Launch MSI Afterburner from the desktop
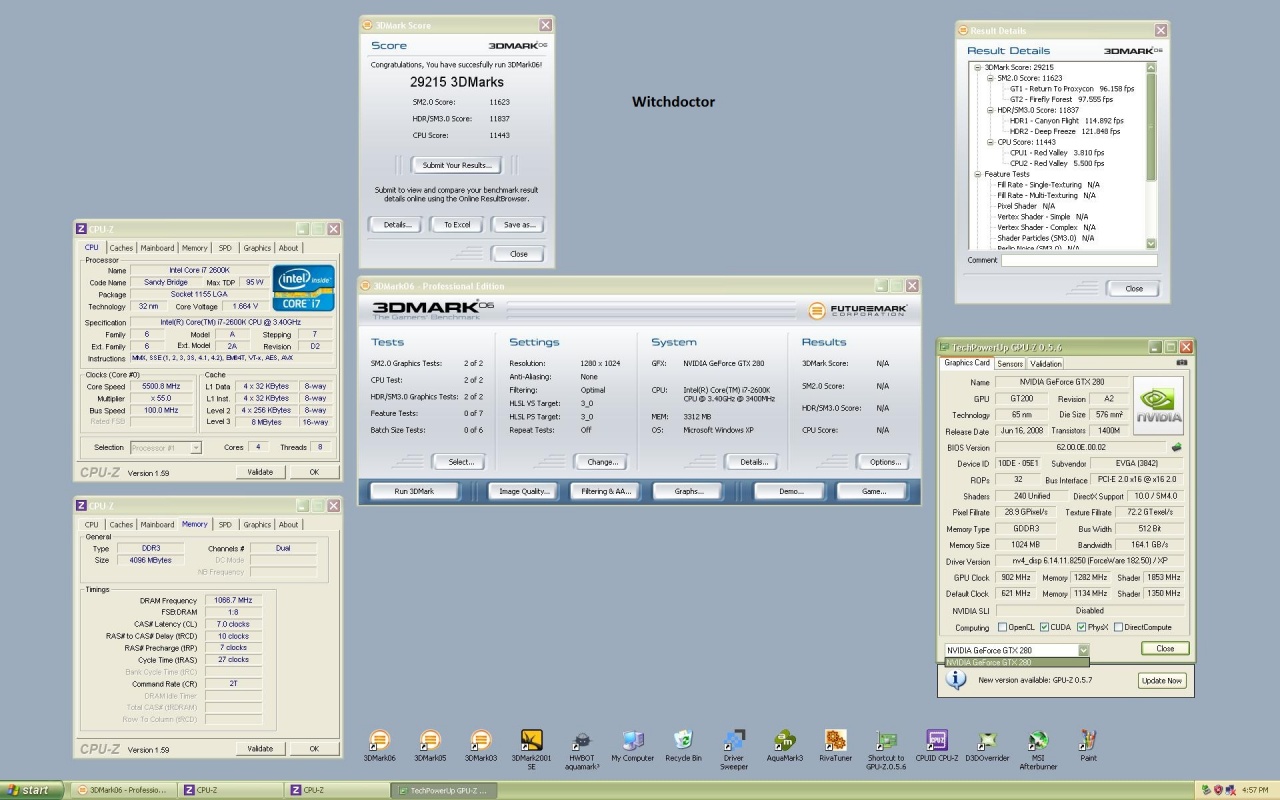 tap(1038, 741)
